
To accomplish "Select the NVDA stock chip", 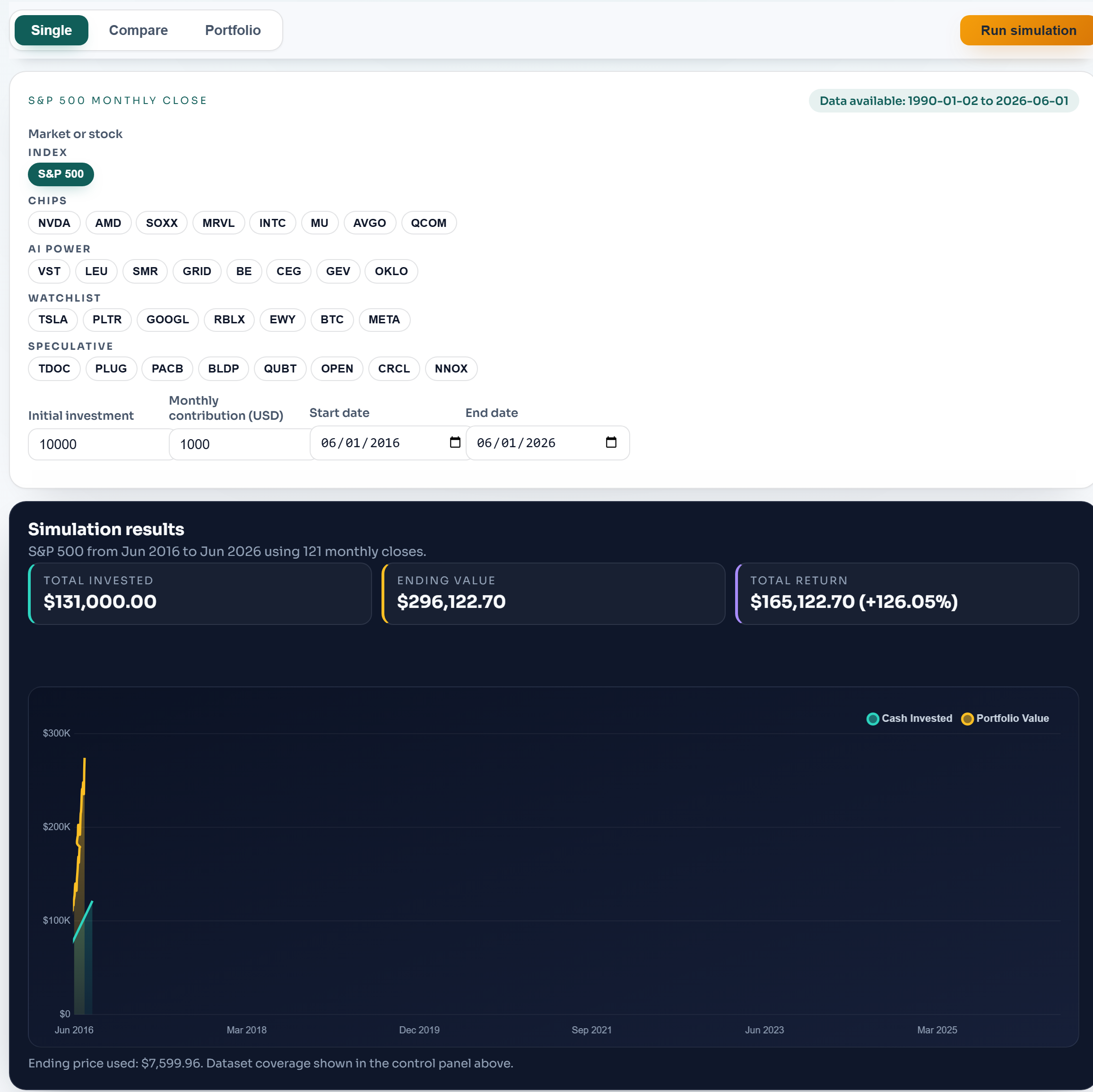I will (x=54, y=223).
